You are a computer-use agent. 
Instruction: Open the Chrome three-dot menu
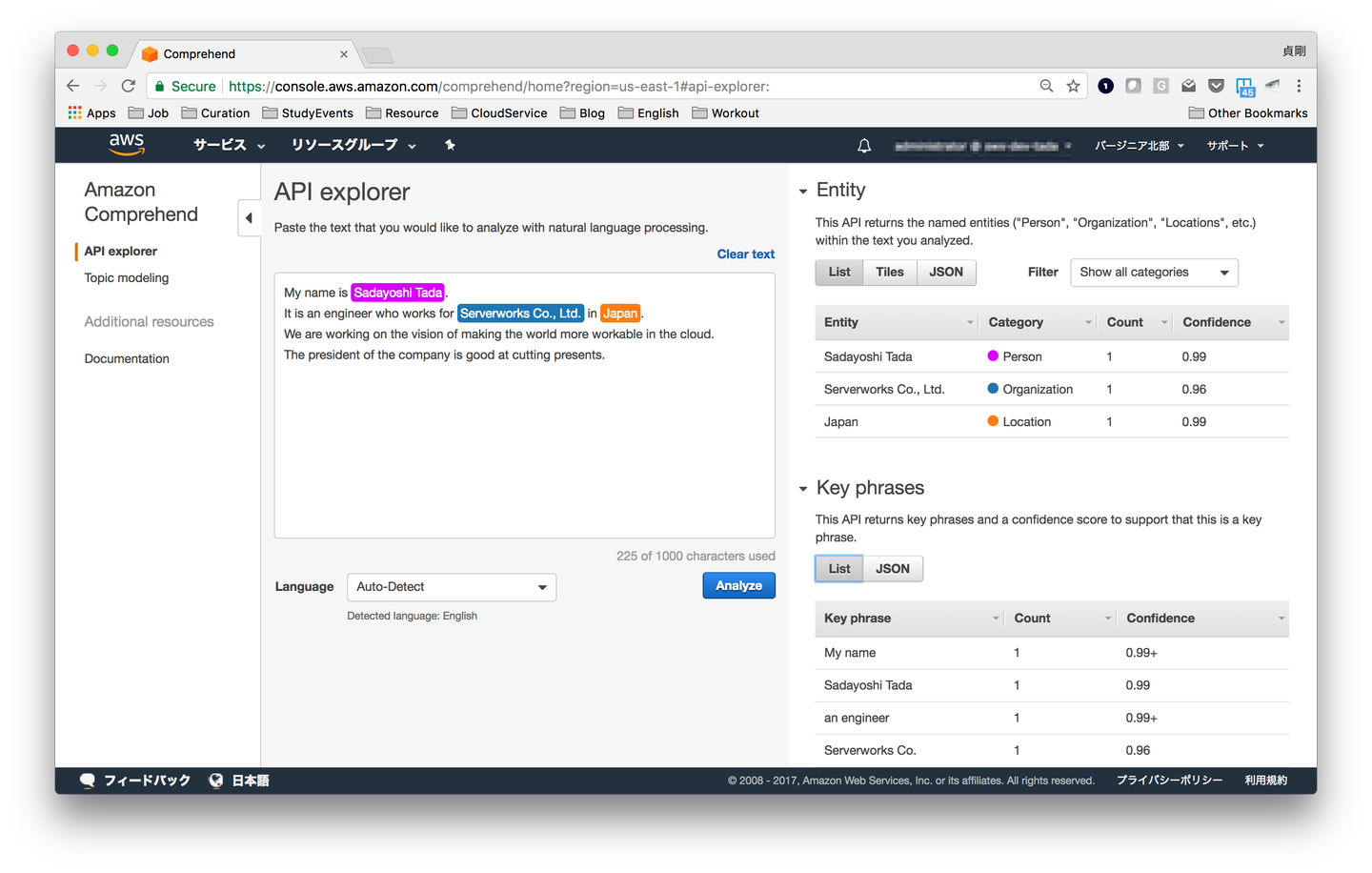pyautogui.click(x=1299, y=86)
